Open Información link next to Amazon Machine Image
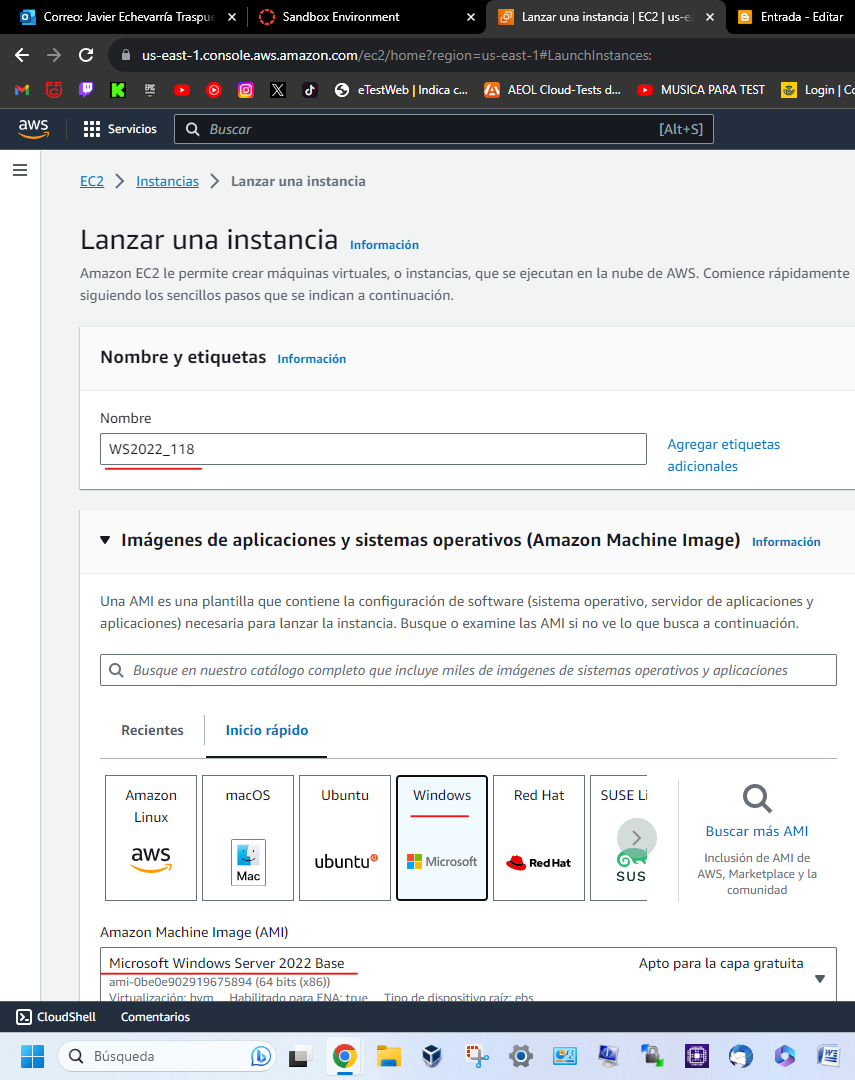This screenshot has width=855, height=1080. (786, 542)
